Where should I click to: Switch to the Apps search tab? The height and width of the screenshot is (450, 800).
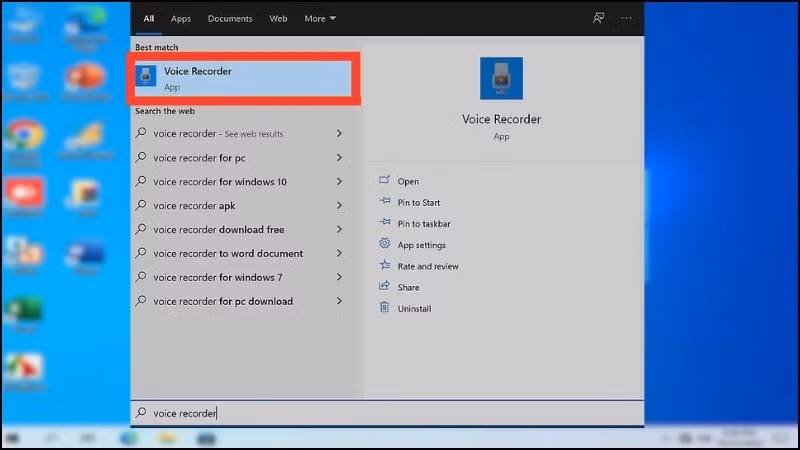181,18
